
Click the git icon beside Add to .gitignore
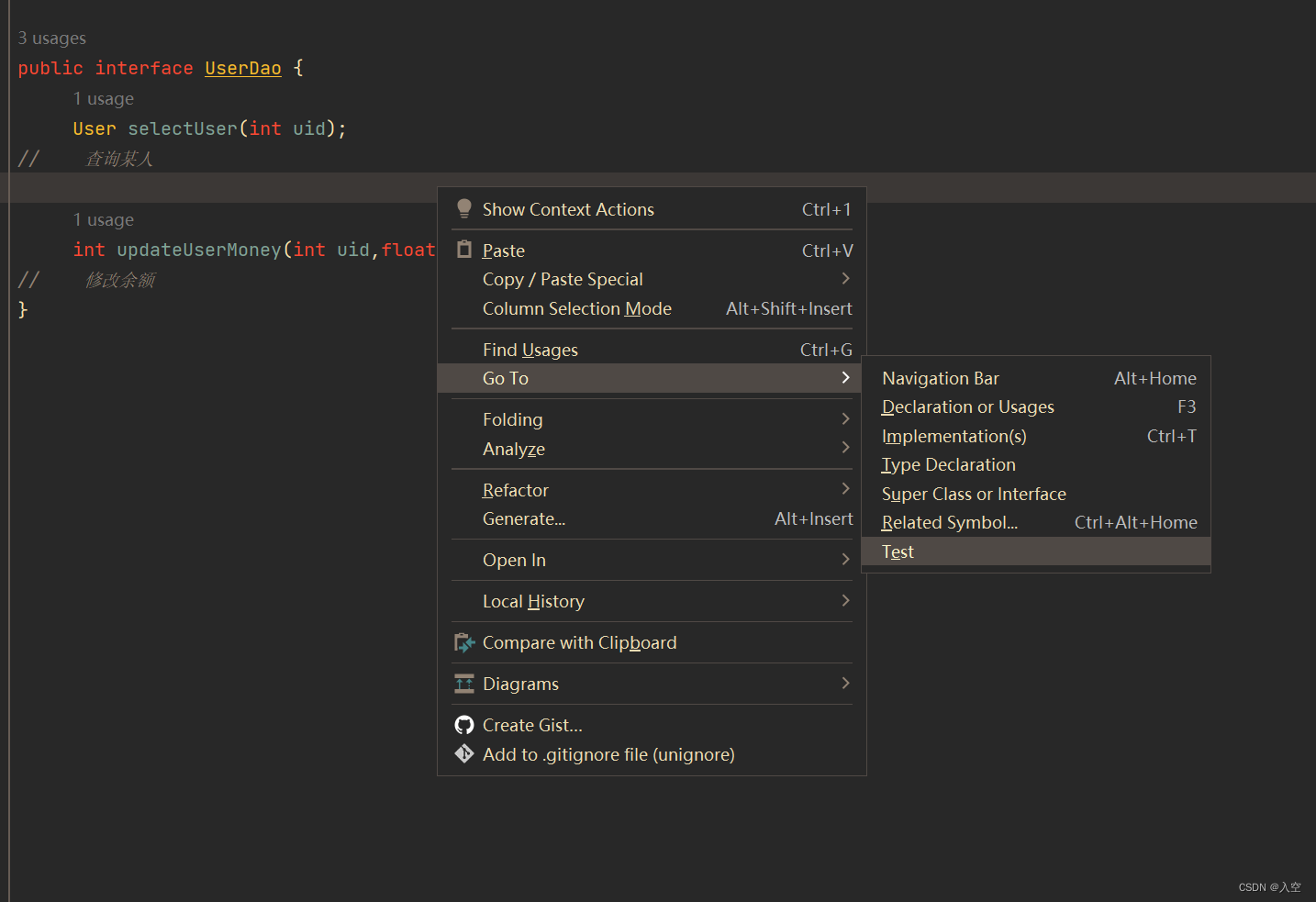tap(464, 754)
